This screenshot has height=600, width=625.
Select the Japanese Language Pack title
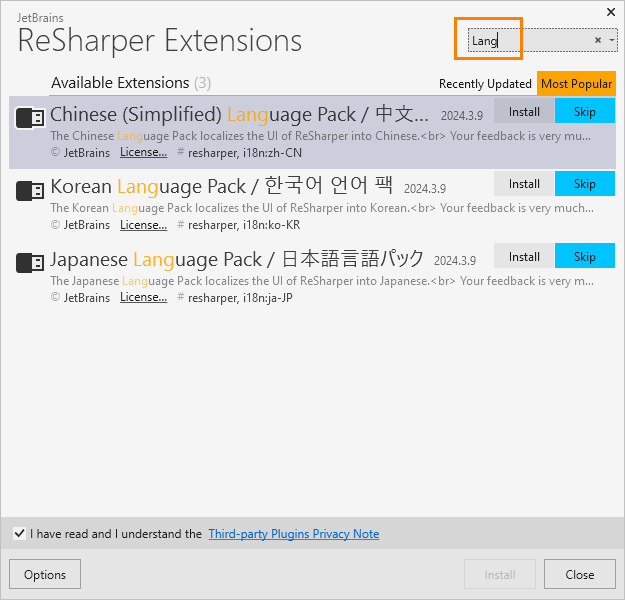pyautogui.click(x=237, y=259)
